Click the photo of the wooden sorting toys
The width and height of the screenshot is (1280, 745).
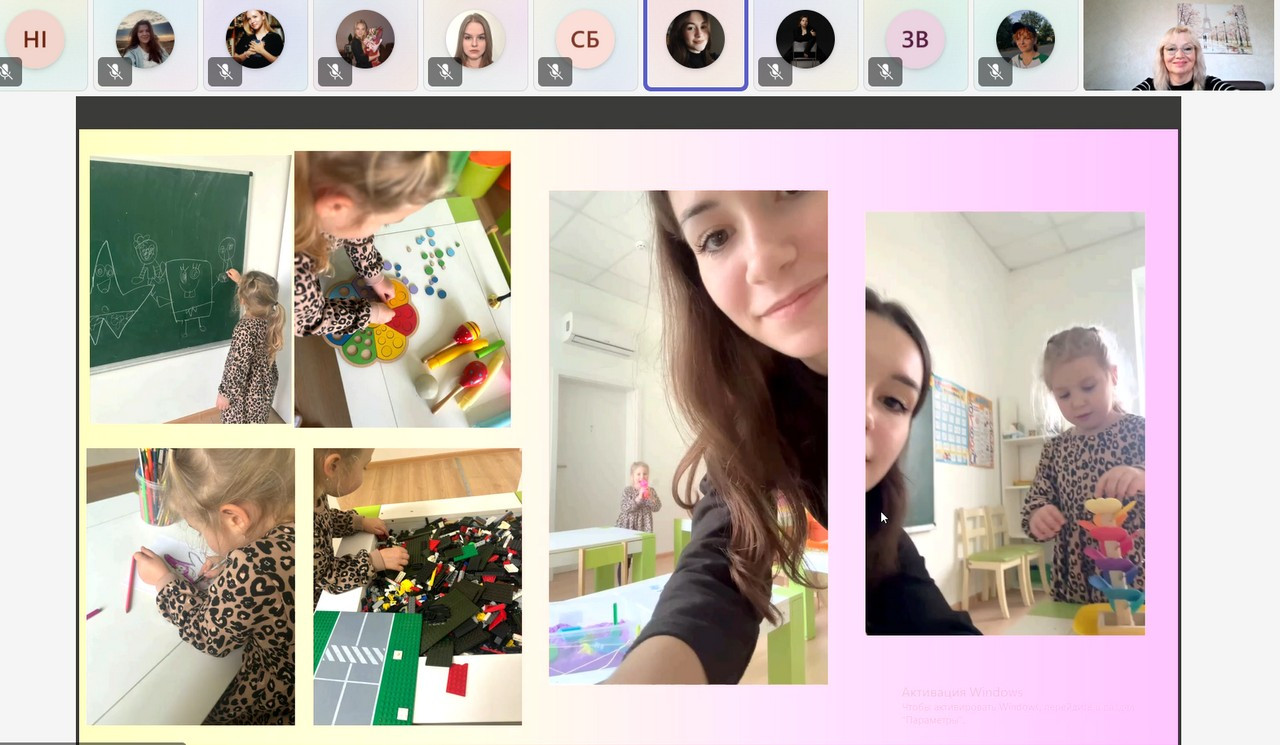pyautogui.click(x=402, y=289)
